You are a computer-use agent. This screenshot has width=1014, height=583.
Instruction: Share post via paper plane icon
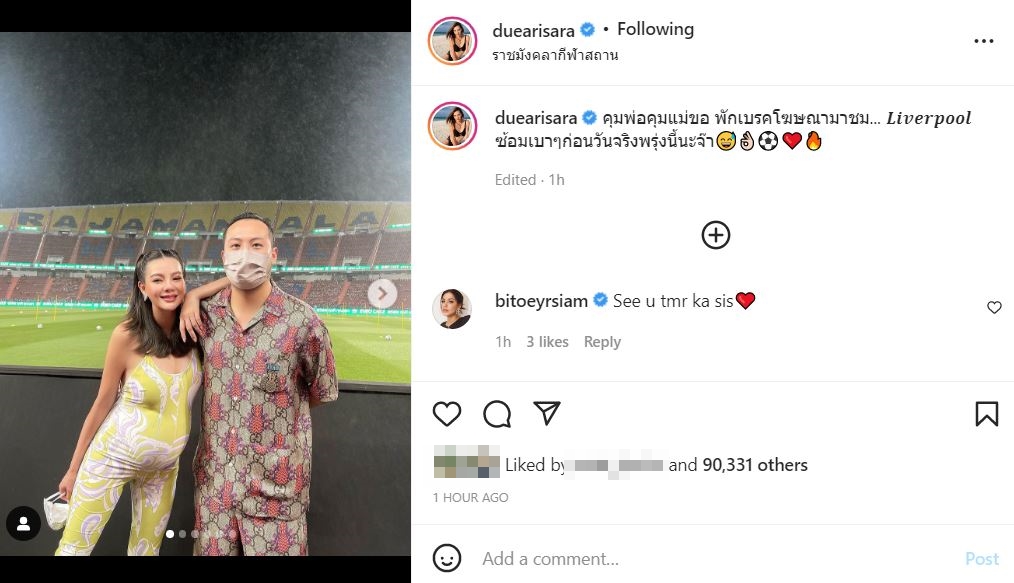(x=546, y=414)
